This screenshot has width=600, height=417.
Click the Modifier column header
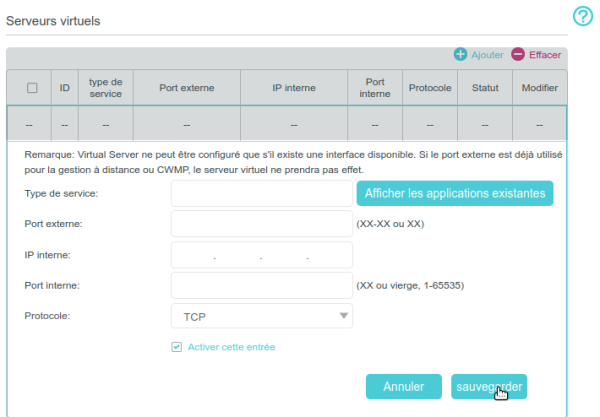coord(540,88)
